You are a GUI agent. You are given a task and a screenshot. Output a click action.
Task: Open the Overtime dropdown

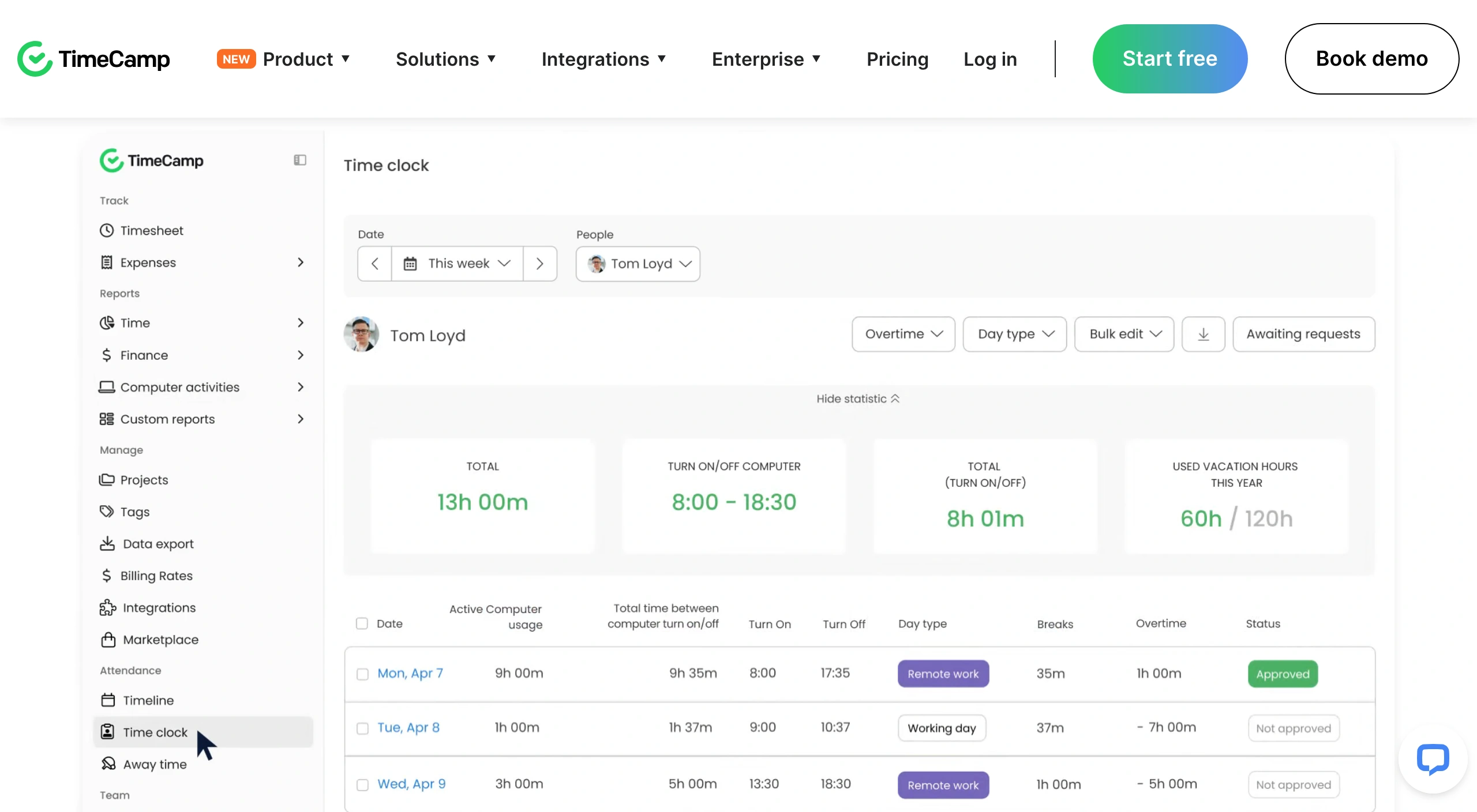point(903,334)
